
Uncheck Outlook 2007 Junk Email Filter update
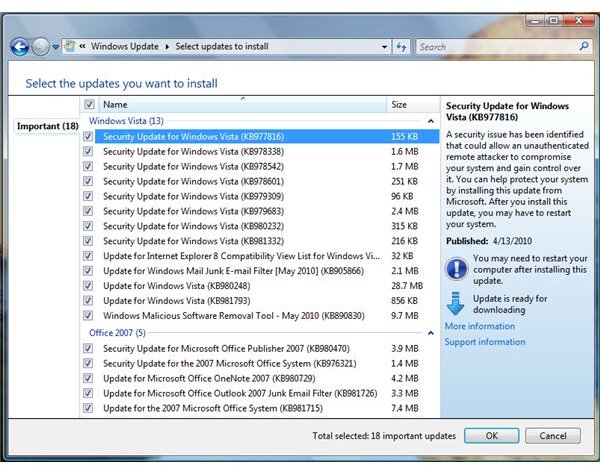coord(88,393)
